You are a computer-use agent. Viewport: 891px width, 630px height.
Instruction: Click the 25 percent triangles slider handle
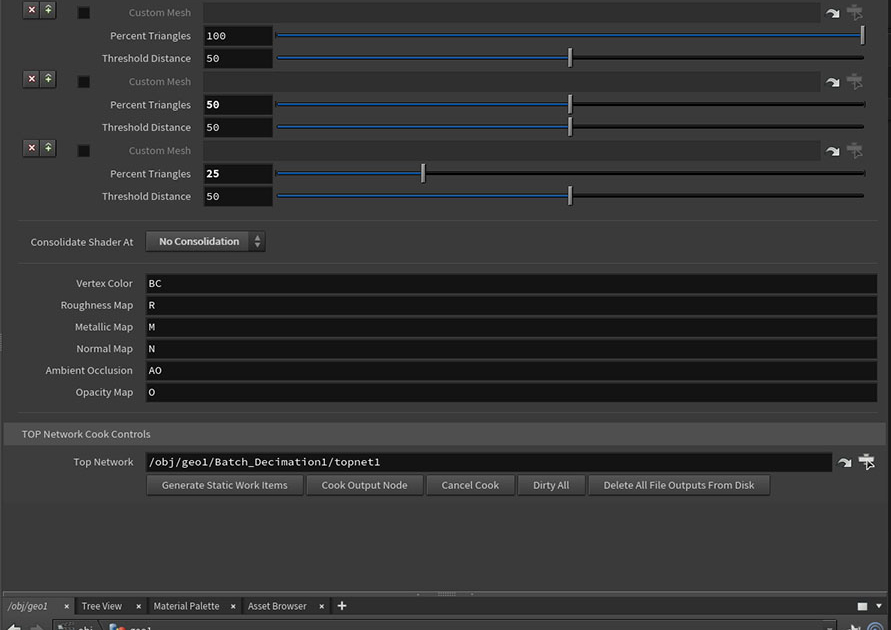[x=423, y=174]
